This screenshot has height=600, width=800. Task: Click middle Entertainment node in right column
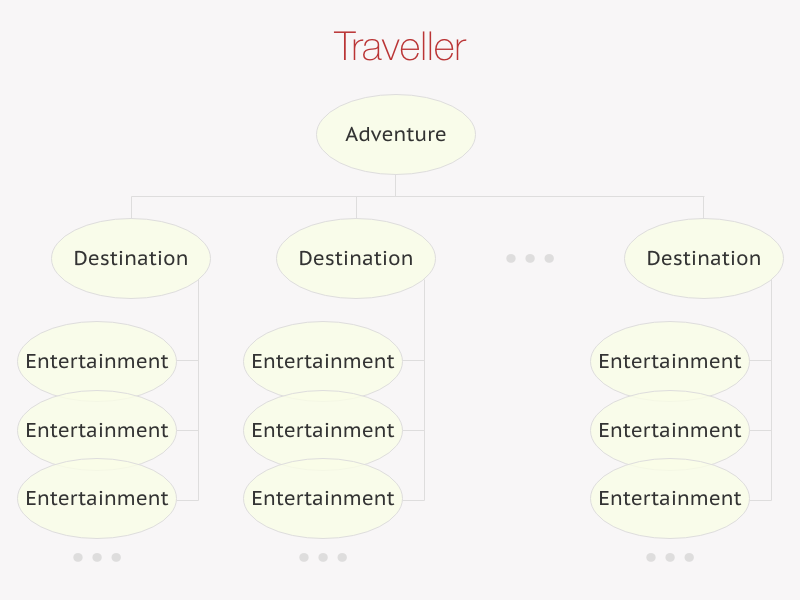pos(670,430)
